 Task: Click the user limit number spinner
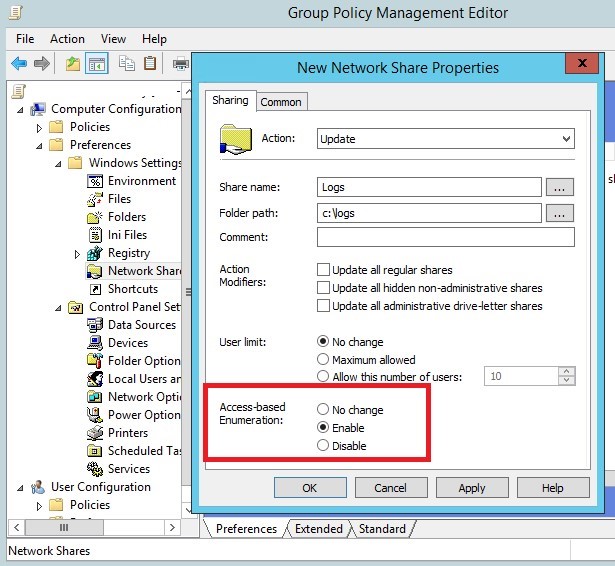point(568,376)
